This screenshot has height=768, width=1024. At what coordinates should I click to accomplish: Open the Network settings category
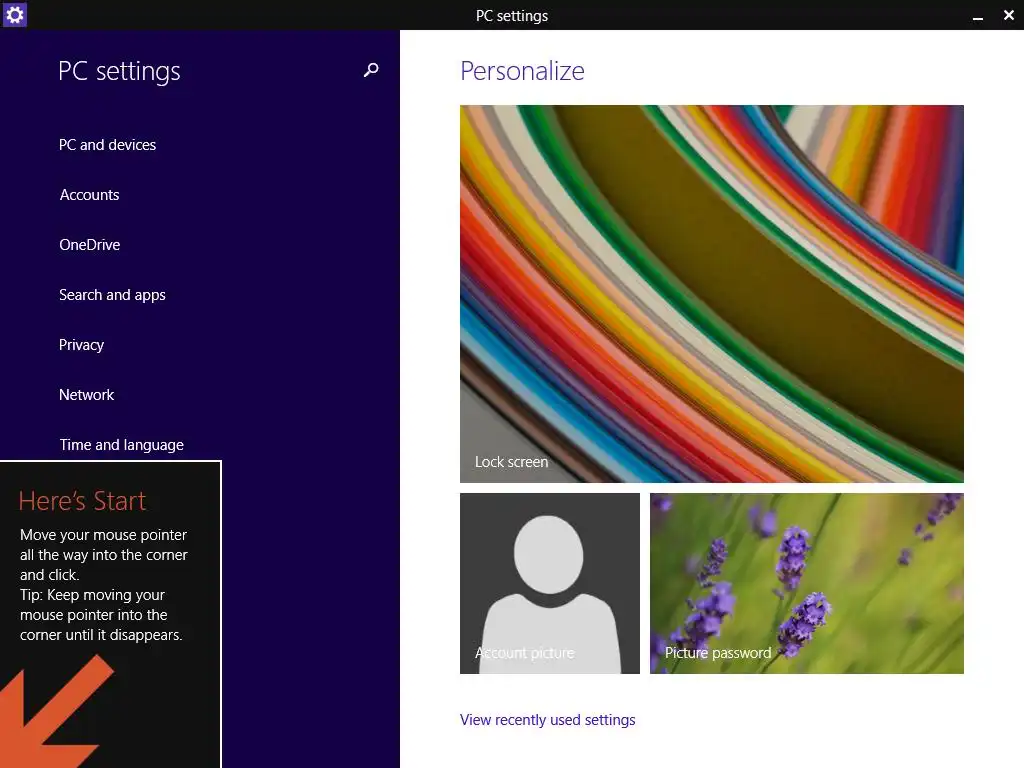[86, 395]
